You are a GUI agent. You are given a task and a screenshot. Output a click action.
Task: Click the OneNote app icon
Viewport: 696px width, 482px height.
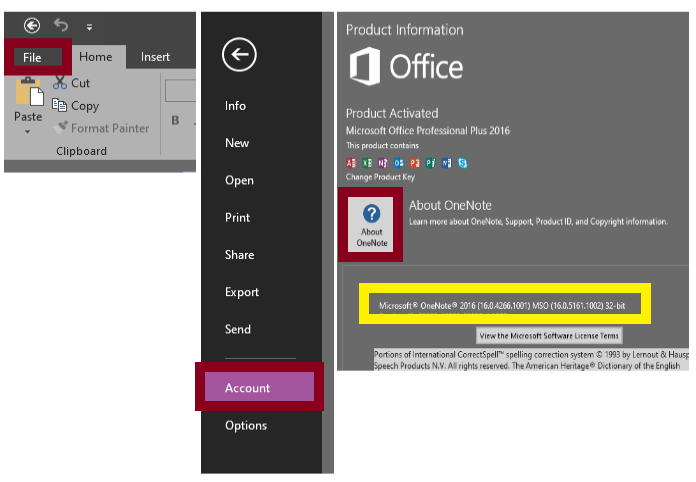click(x=383, y=163)
